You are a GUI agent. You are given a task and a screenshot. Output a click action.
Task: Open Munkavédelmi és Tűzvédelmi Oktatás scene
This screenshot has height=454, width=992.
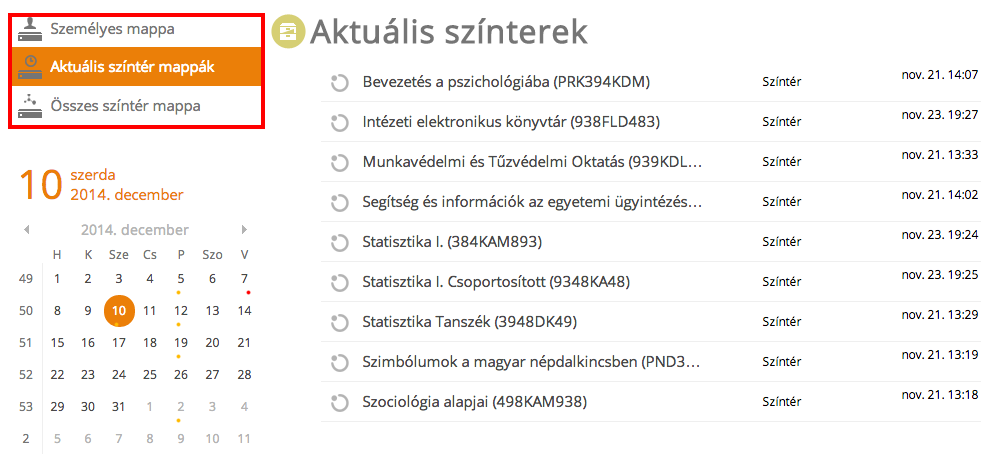tap(533, 162)
